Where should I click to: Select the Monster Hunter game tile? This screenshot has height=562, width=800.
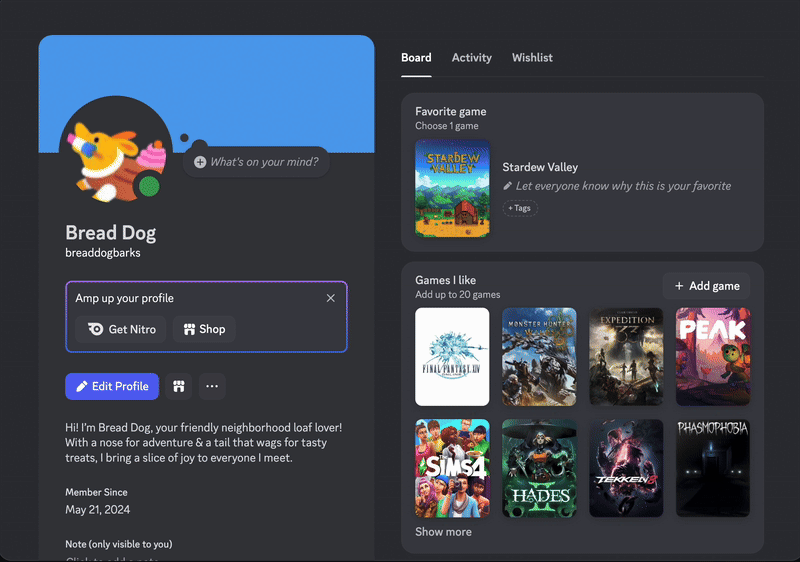(x=539, y=356)
